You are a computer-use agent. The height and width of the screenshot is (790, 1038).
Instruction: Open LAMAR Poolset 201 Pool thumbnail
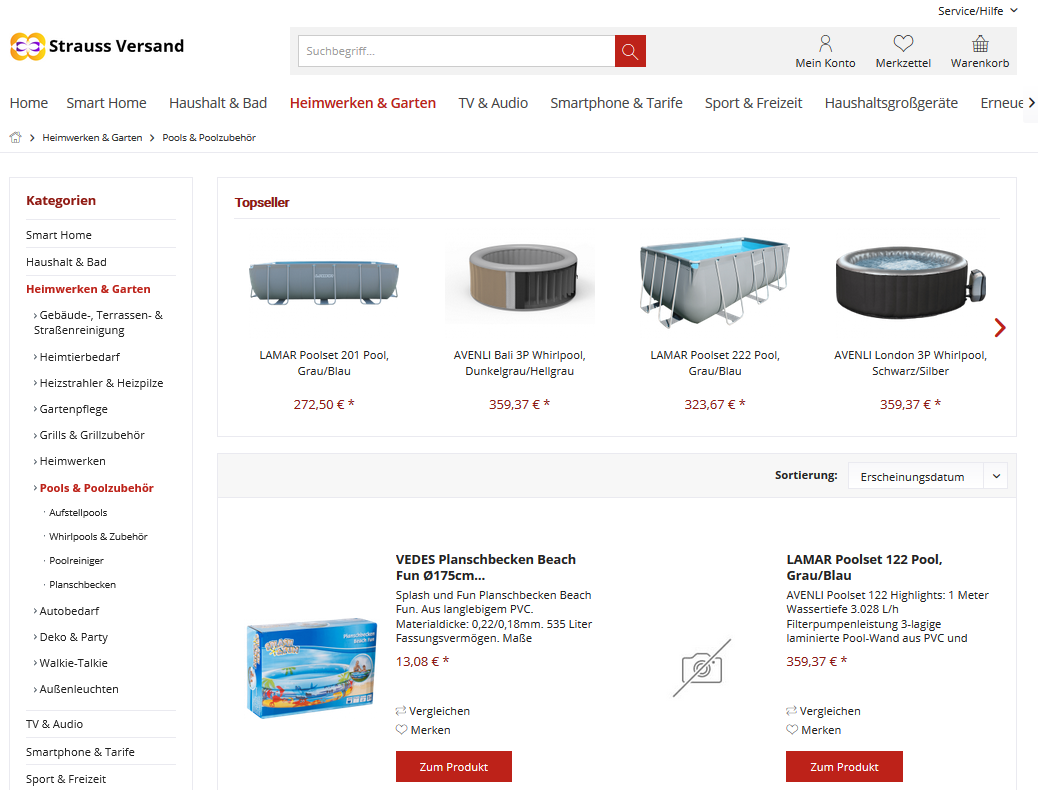pyautogui.click(x=324, y=282)
